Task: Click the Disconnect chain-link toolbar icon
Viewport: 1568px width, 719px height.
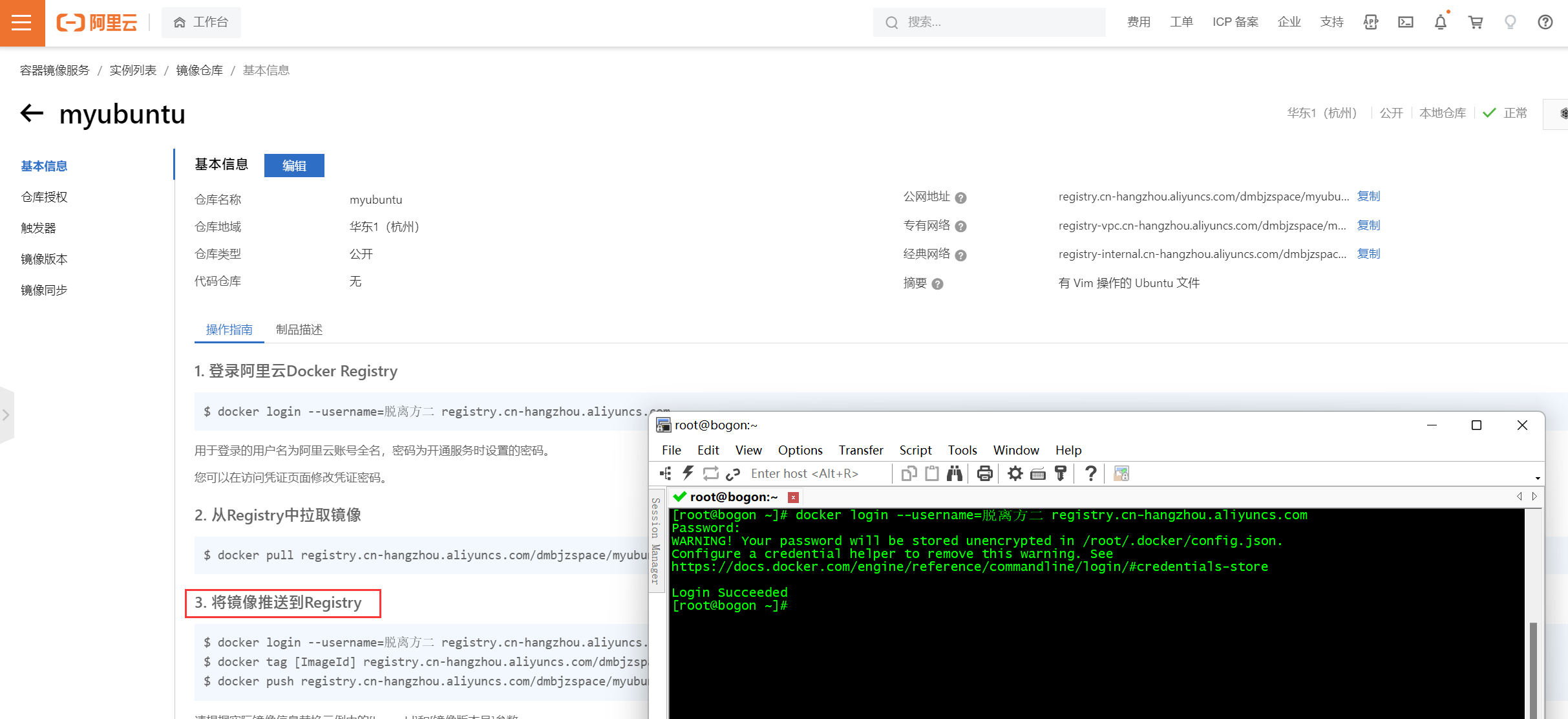Action: (733, 474)
